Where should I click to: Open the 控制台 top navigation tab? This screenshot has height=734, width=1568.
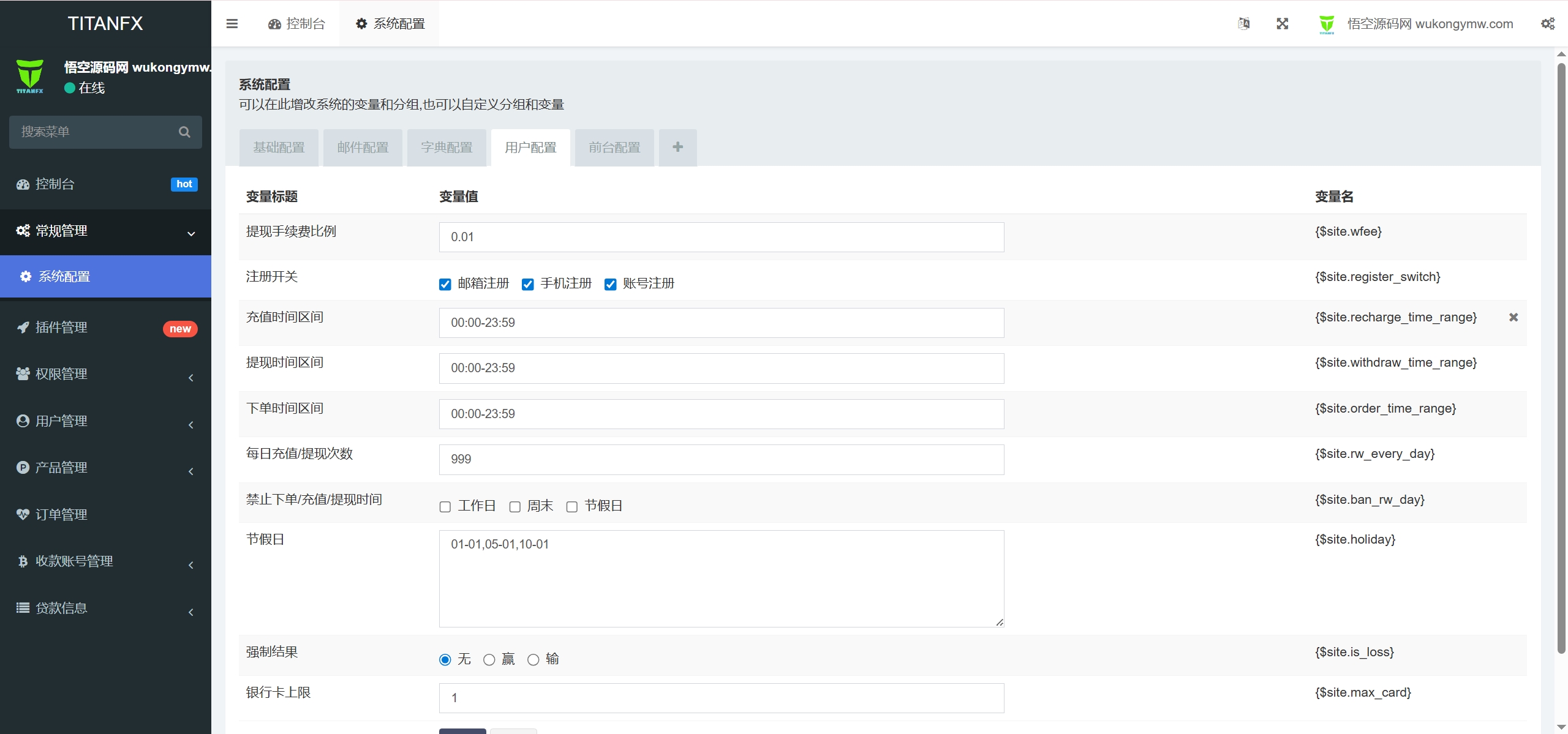pos(296,24)
